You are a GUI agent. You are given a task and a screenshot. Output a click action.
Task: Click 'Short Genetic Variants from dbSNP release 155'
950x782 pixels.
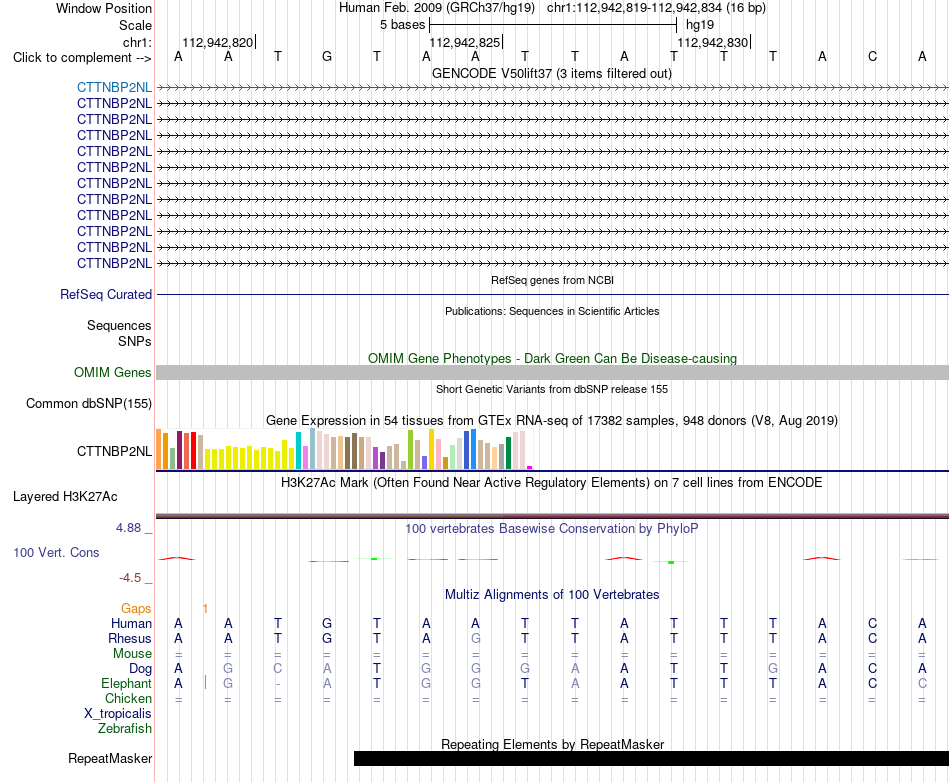coord(552,389)
